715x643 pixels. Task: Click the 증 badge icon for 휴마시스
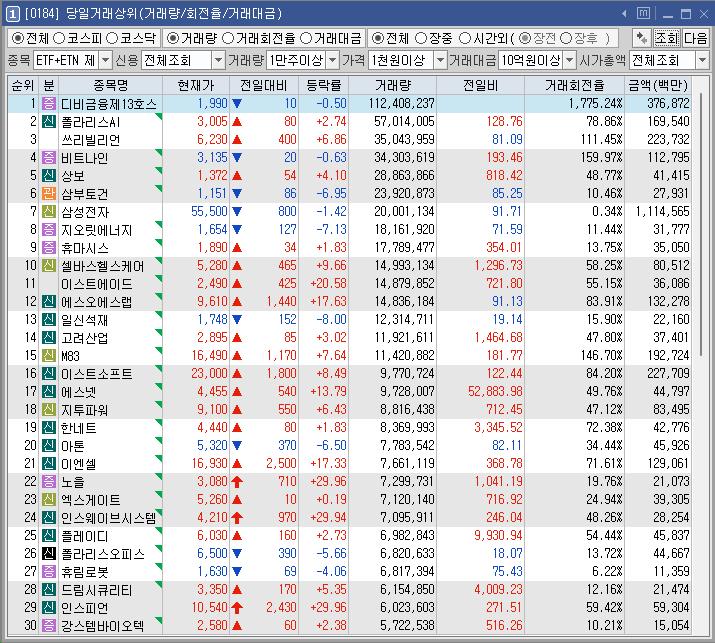coord(49,248)
